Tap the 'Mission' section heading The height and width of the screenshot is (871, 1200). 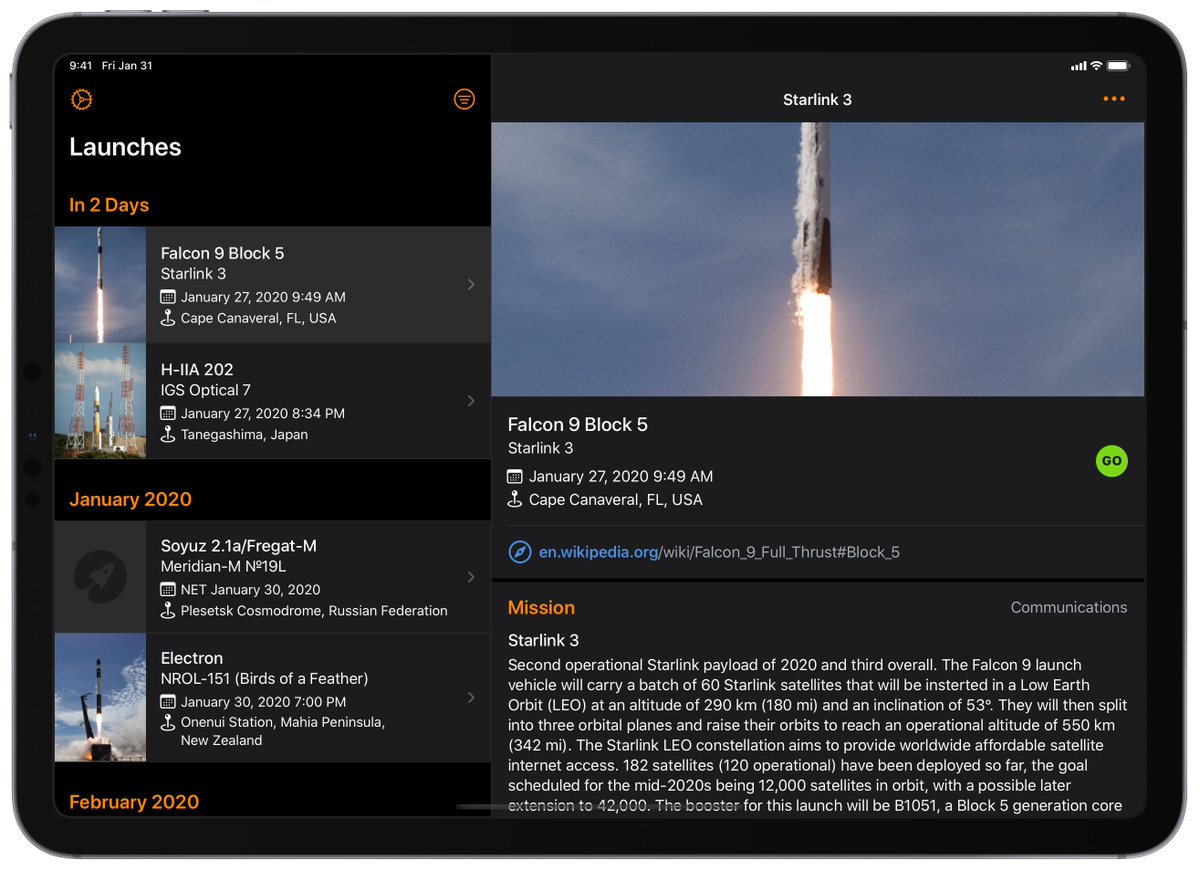click(541, 608)
